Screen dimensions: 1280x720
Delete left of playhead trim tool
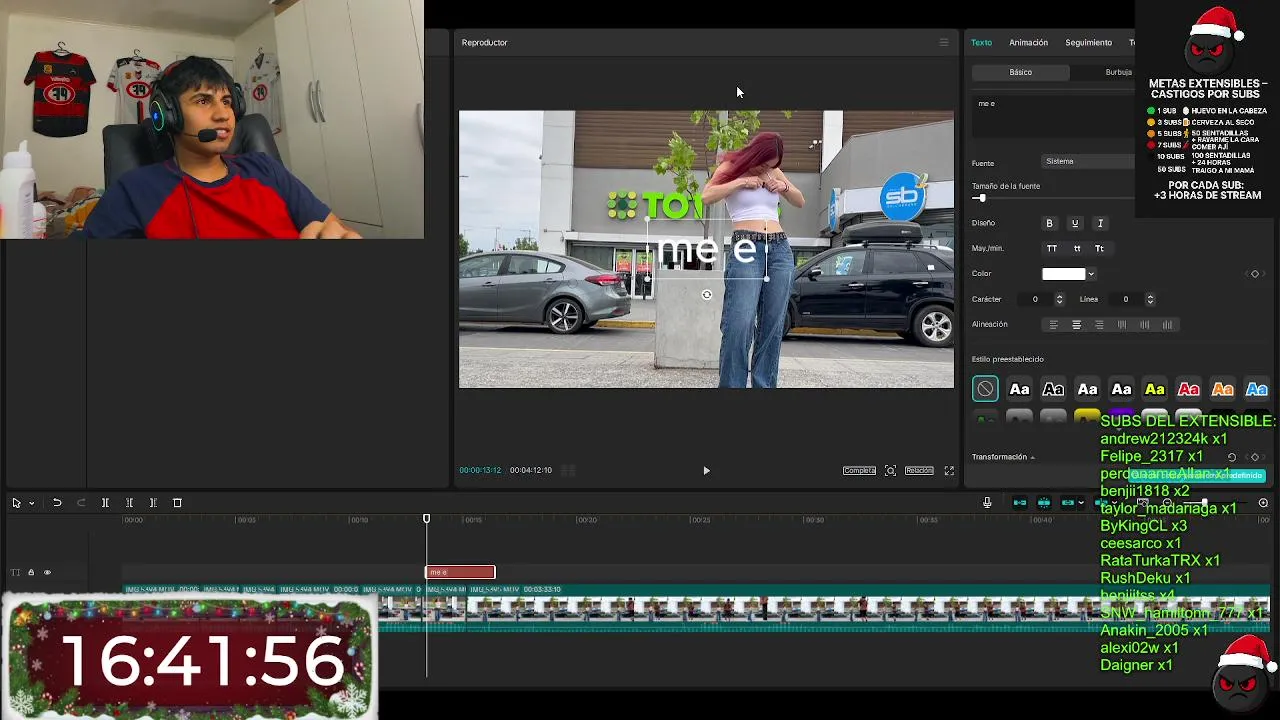tap(129, 503)
